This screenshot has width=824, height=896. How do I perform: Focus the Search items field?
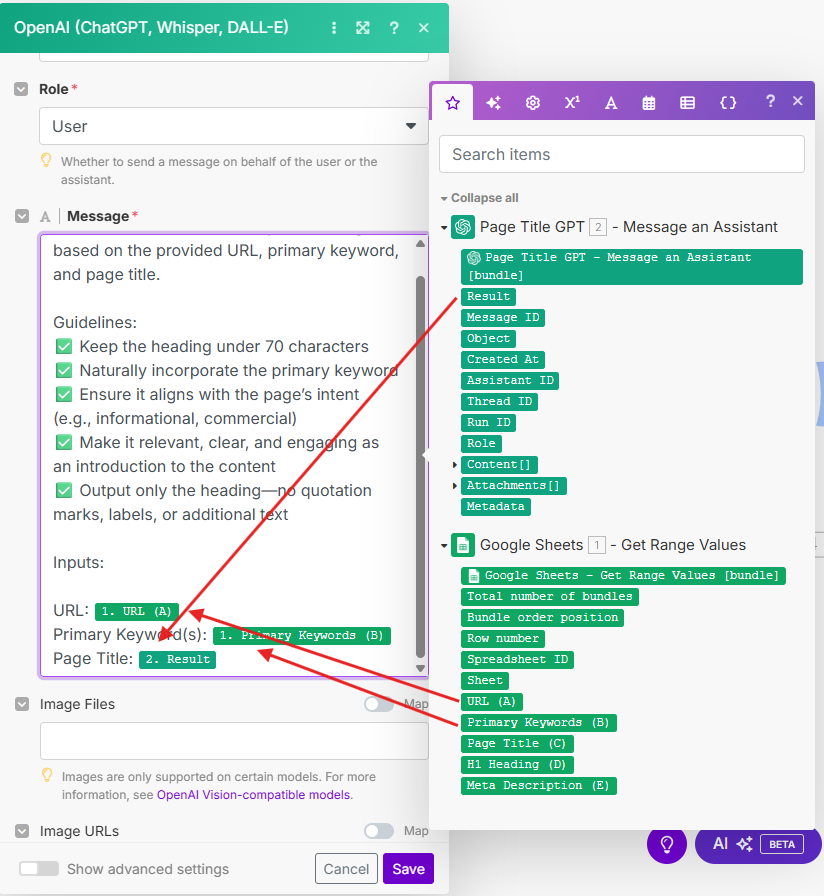click(x=622, y=154)
